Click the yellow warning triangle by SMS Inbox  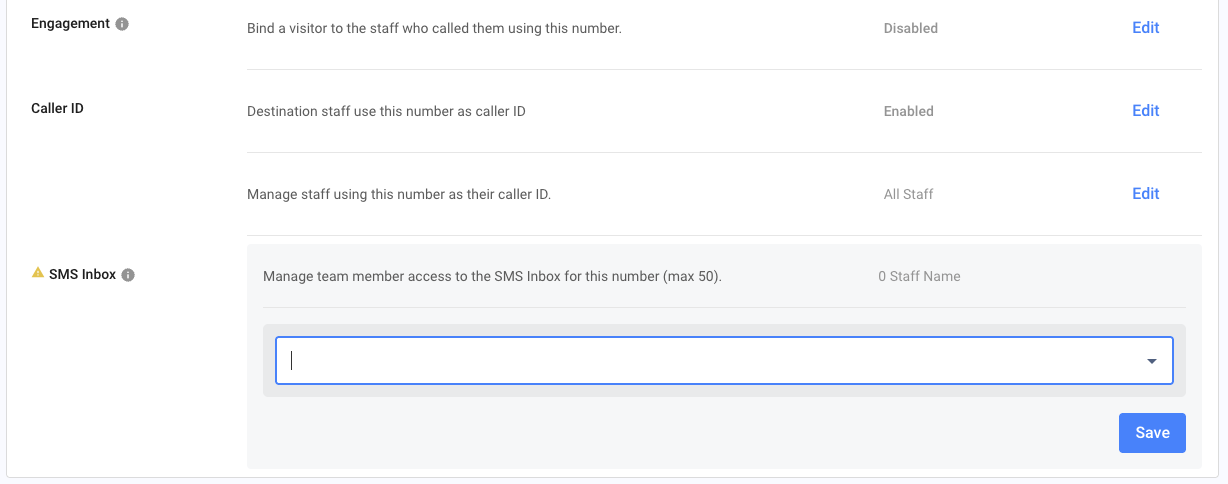point(38,273)
